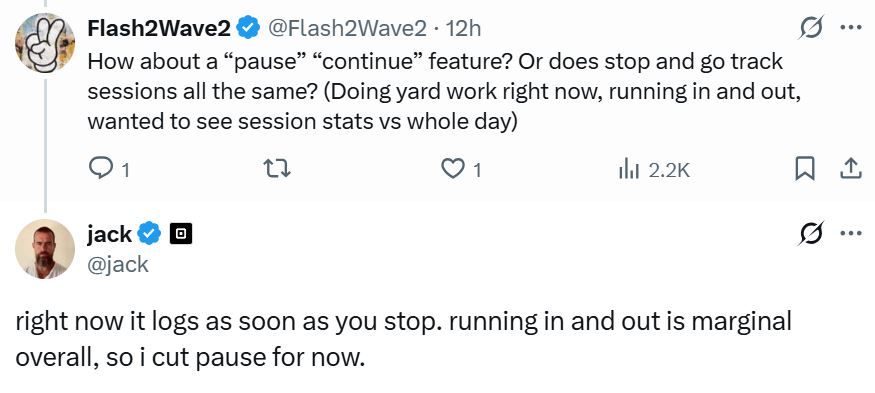View analytics showing 2.2K views

pyautogui.click(x=654, y=170)
